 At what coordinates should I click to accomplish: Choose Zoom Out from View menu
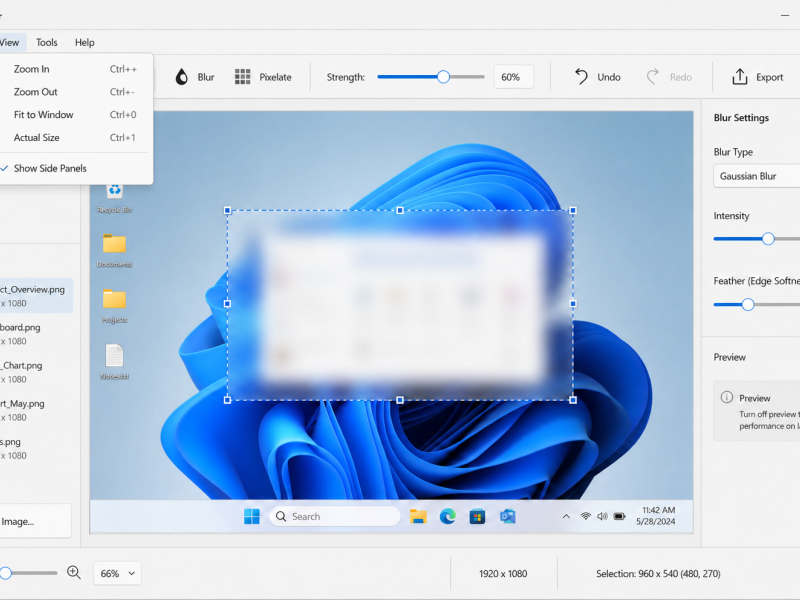74,92
